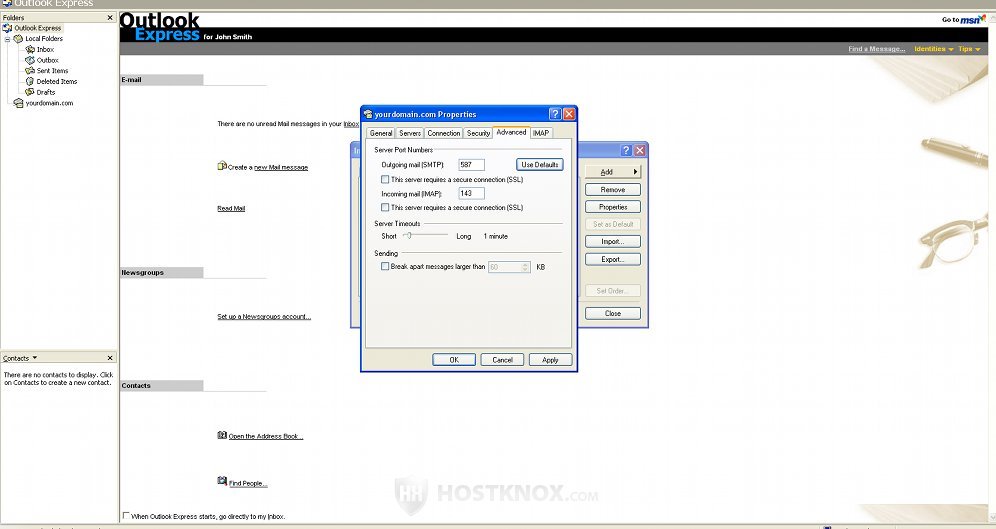The width and height of the screenshot is (996, 529).
Task: Click the Incoming mail IMAP port field
Action: (x=471, y=194)
